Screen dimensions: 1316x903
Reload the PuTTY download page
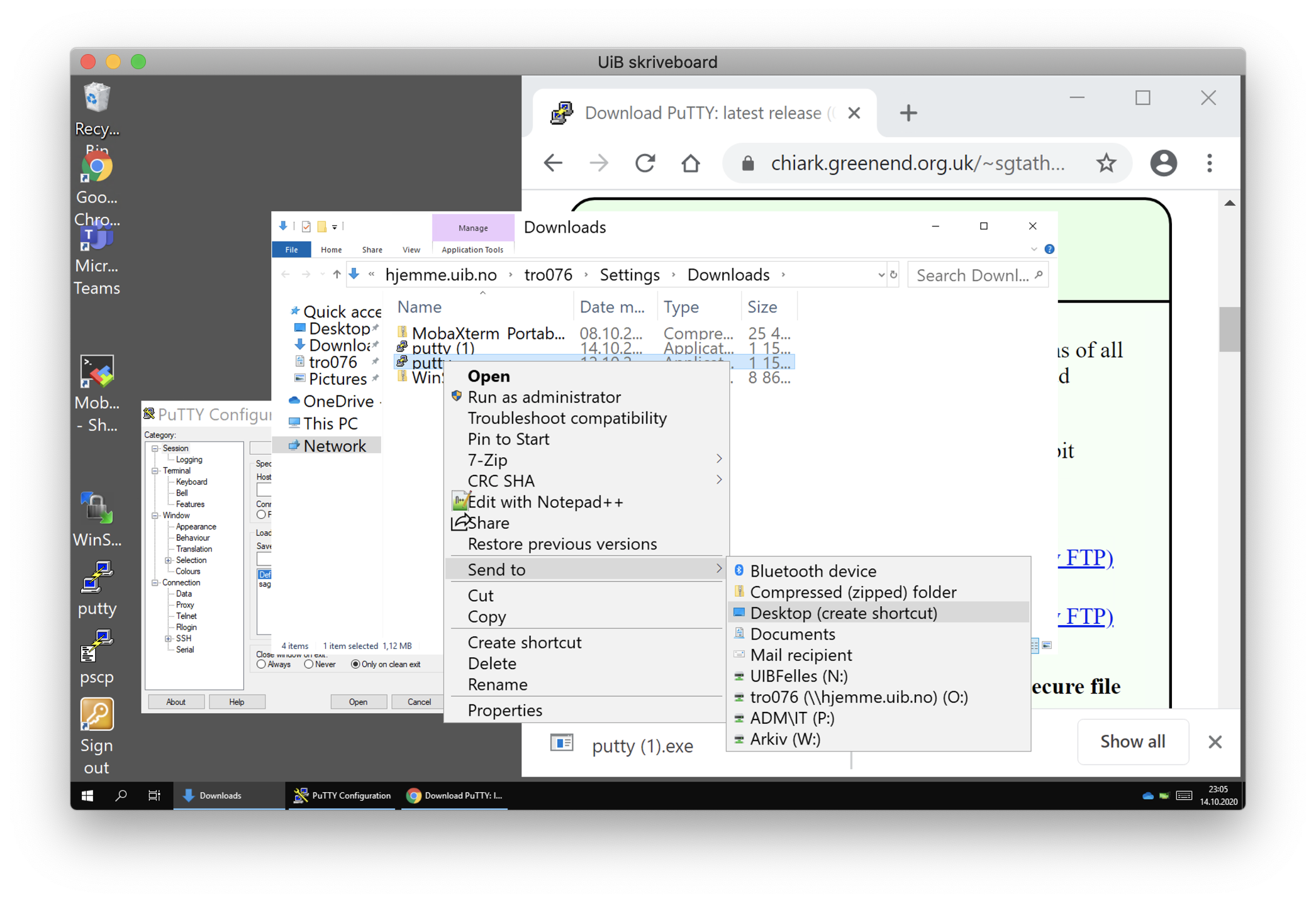pyautogui.click(x=645, y=163)
